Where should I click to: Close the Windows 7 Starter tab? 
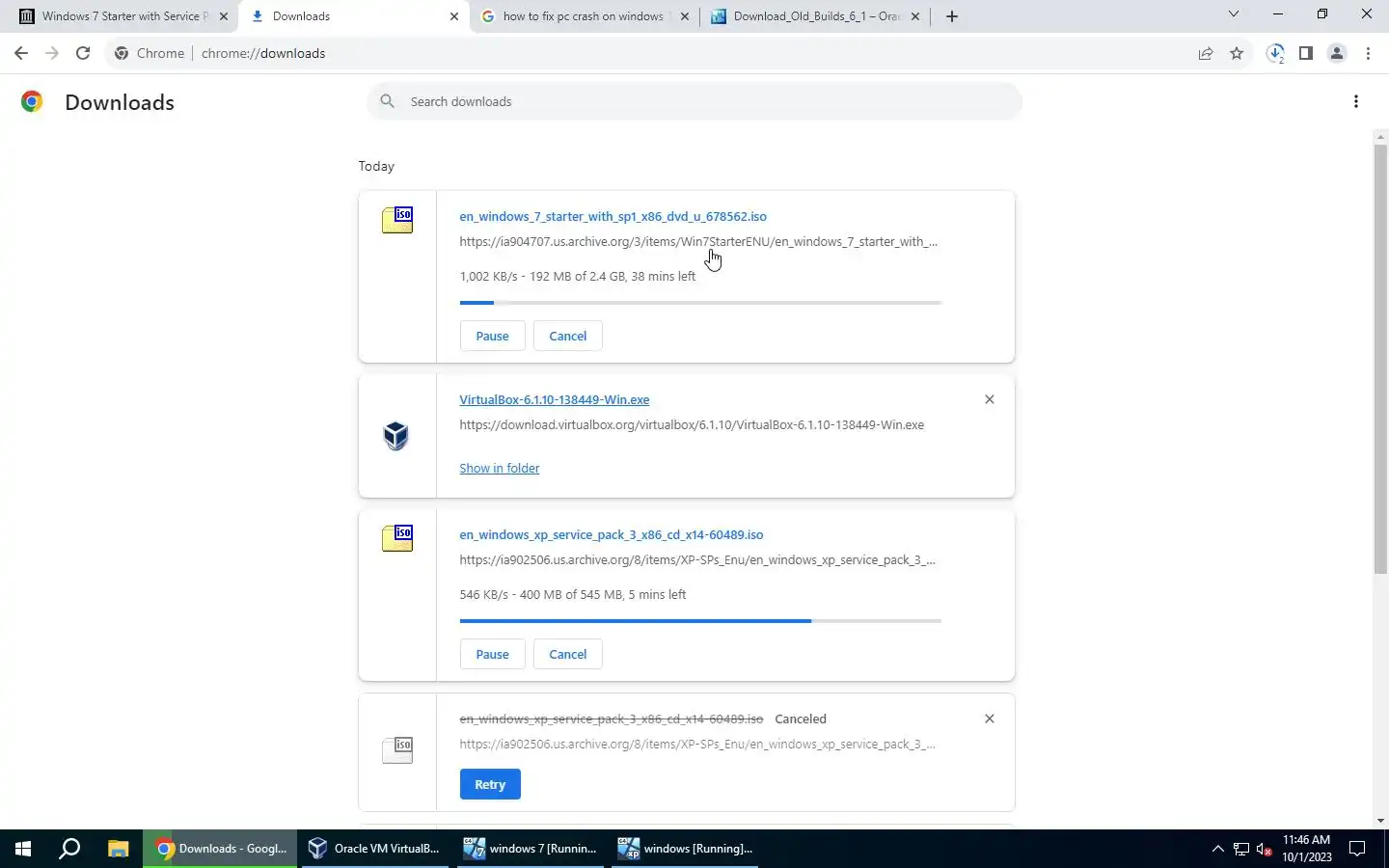[x=224, y=16]
